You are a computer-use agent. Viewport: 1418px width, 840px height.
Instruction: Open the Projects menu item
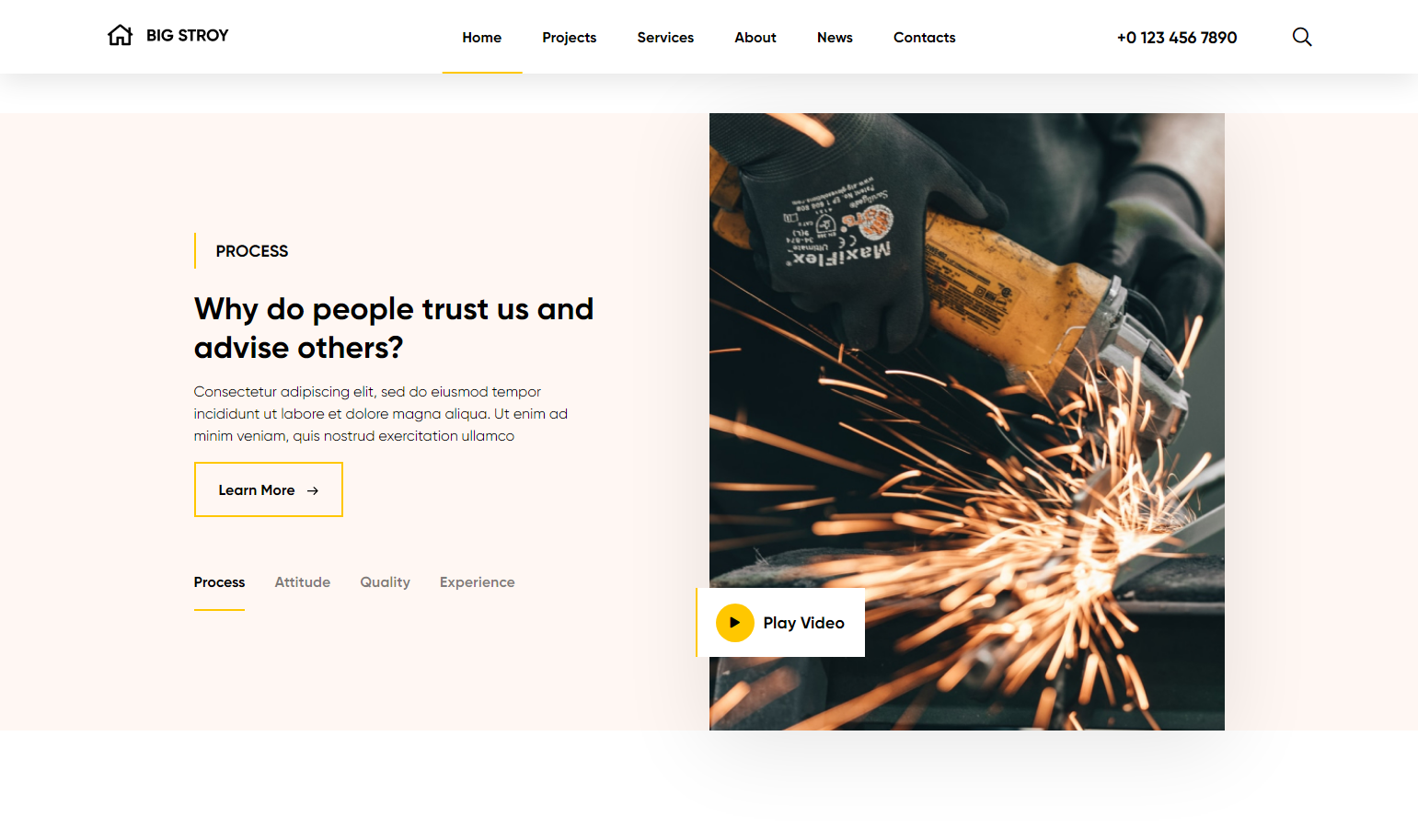(x=570, y=38)
